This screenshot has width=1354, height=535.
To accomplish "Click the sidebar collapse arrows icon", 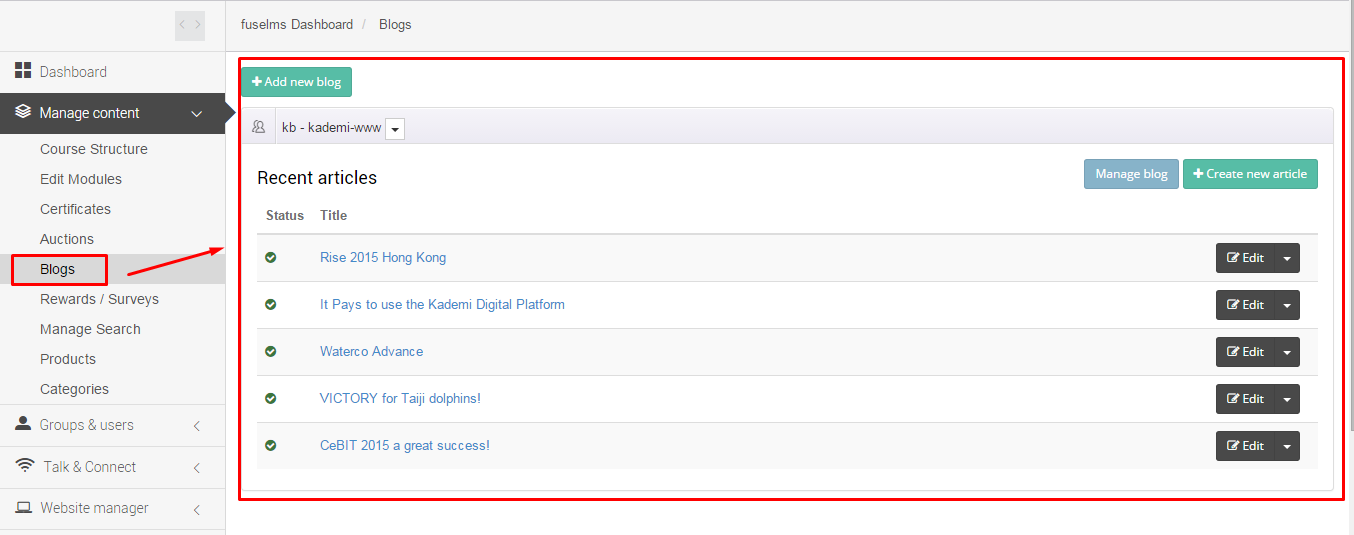I will (189, 25).
